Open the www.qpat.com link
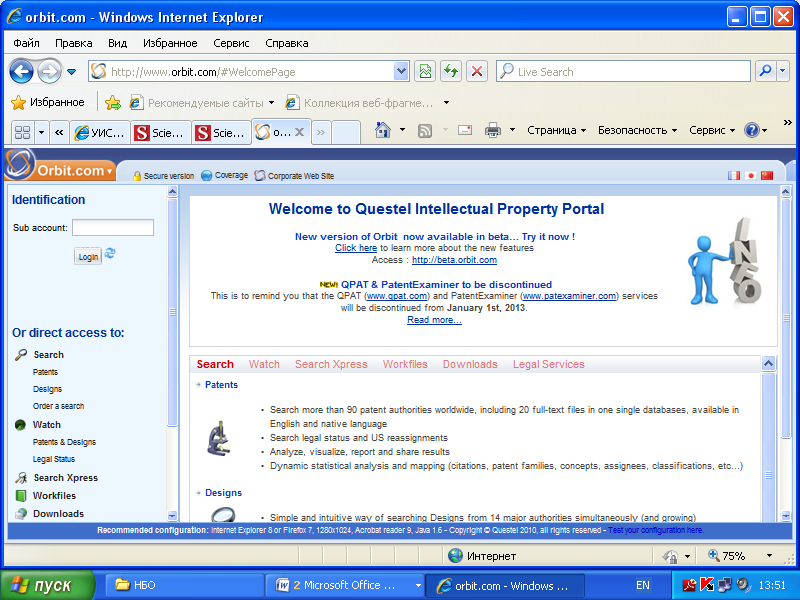Viewport: 800px width, 600px height. point(397,296)
